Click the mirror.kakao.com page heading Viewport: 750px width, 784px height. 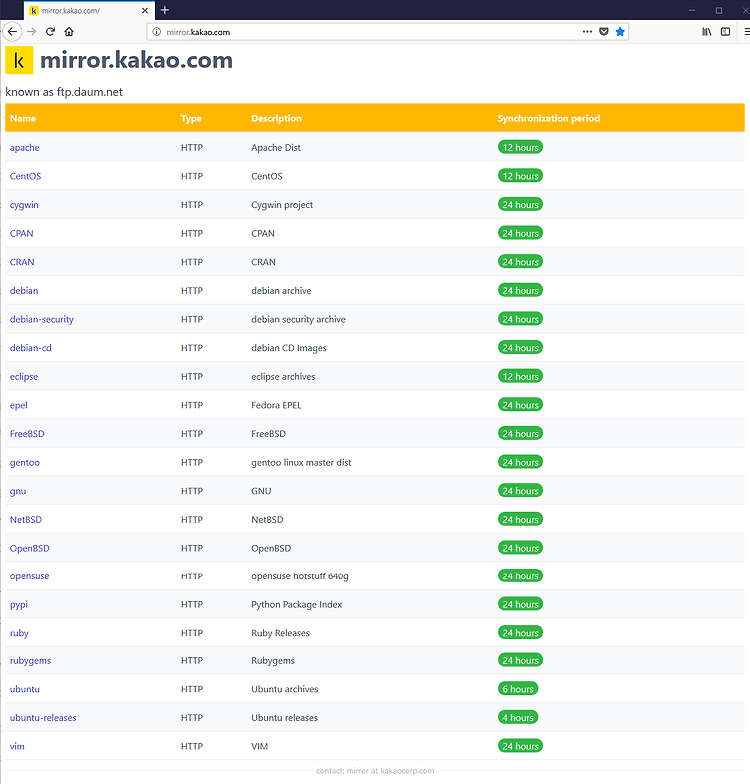click(136, 60)
